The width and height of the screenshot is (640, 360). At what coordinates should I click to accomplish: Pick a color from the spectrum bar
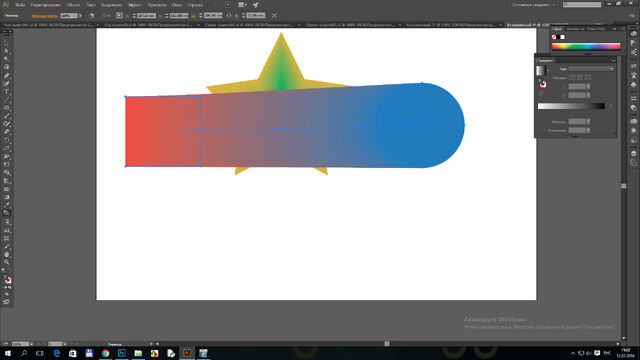click(586, 47)
